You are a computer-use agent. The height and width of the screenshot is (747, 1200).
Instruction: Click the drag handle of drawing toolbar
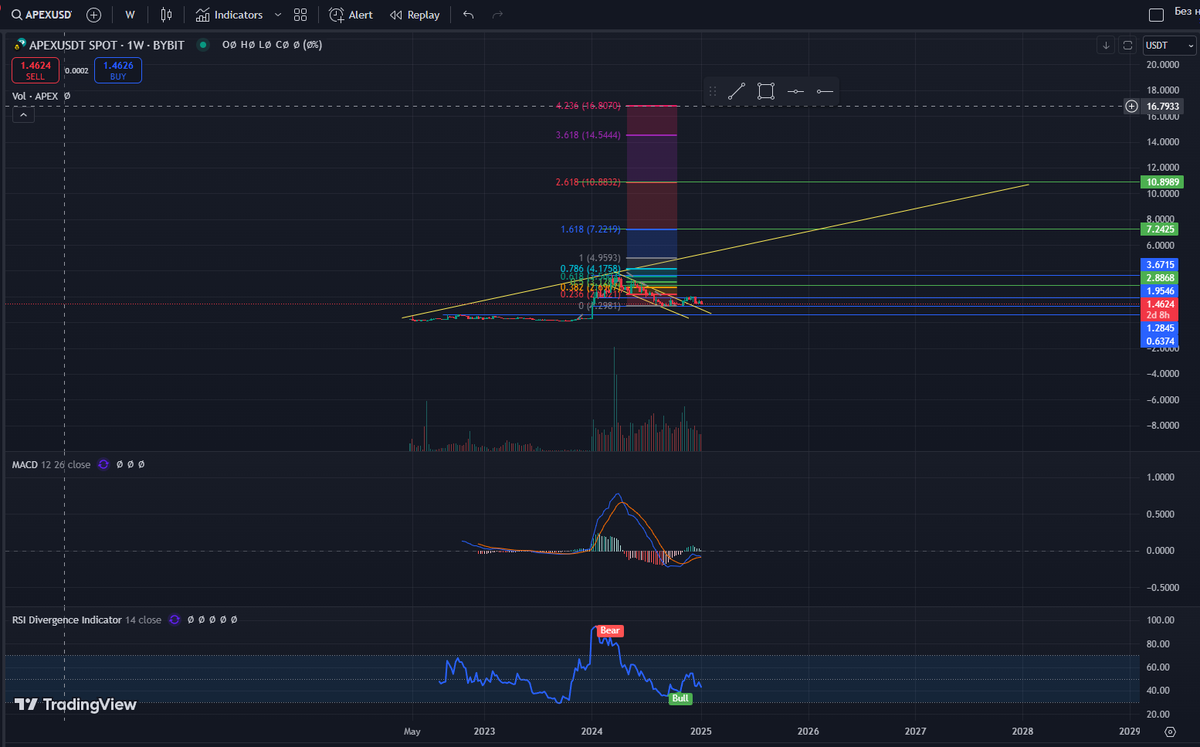712,91
